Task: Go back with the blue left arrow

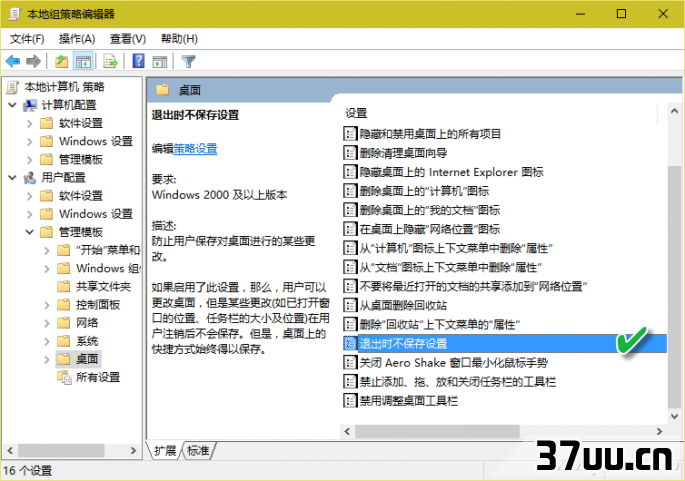Action: point(13,61)
